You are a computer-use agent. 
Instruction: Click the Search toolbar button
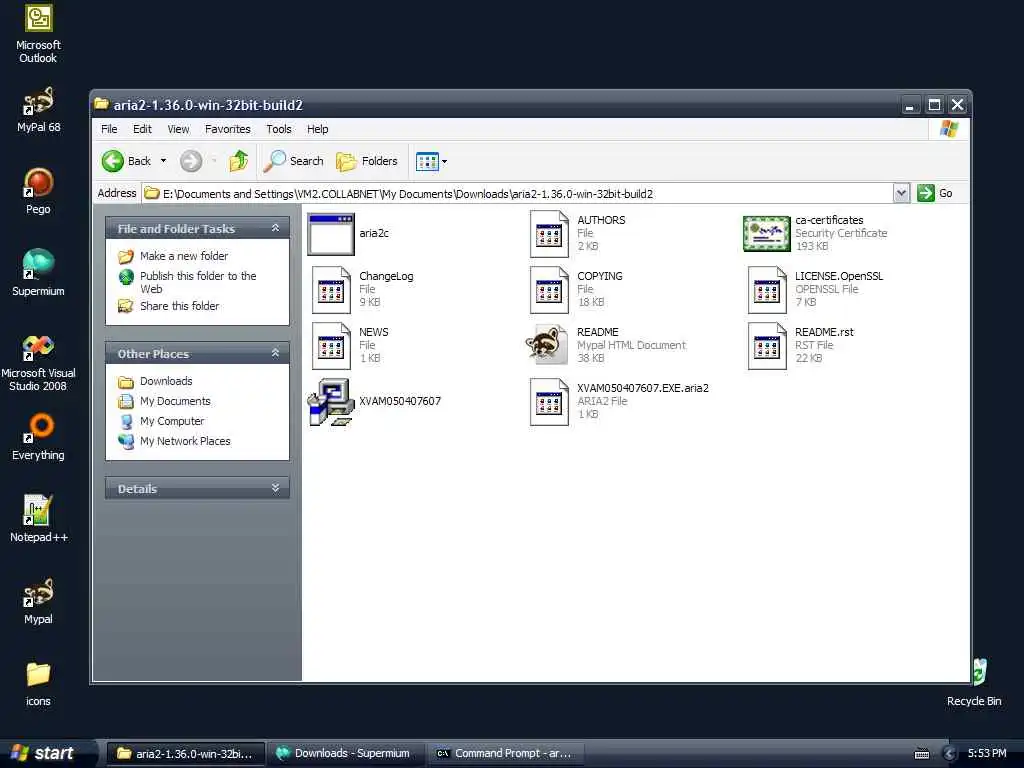point(293,161)
